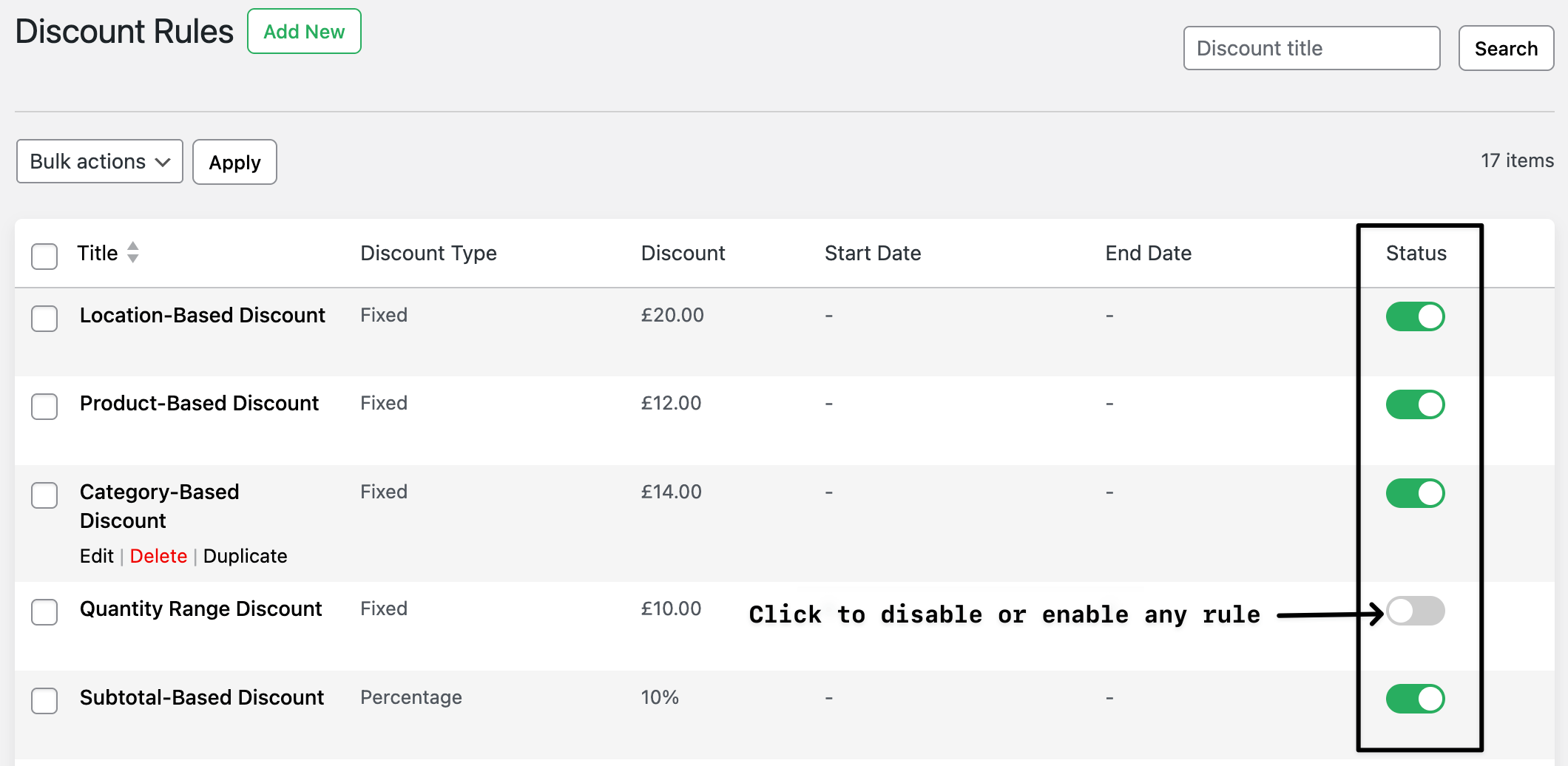
Task: Disable the Category-Based Discount status toggle
Action: pyautogui.click(x=1414, y=493)
